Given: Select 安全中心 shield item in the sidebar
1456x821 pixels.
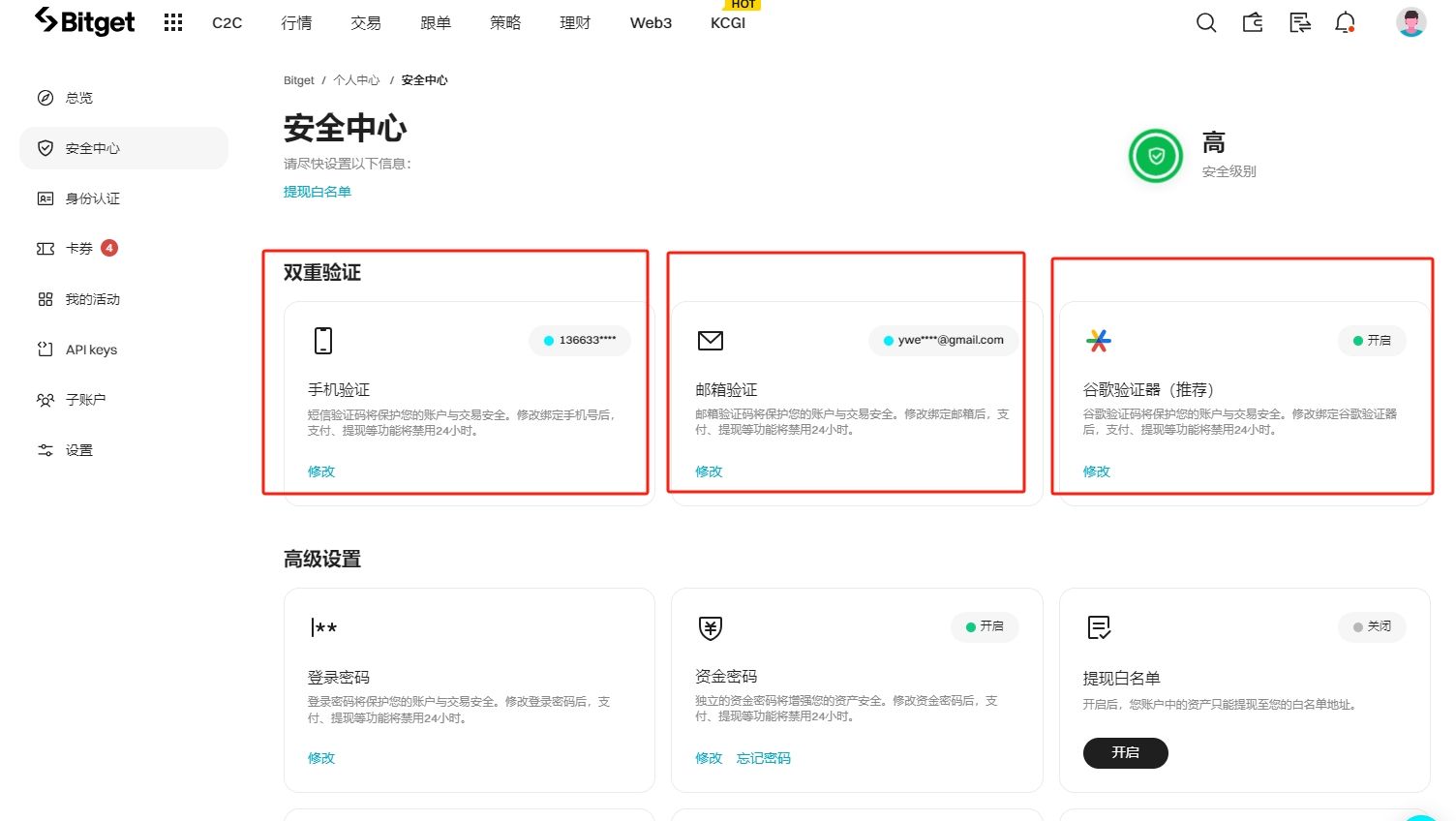Looking at the screenshot, I should click(x=93, y=148).
